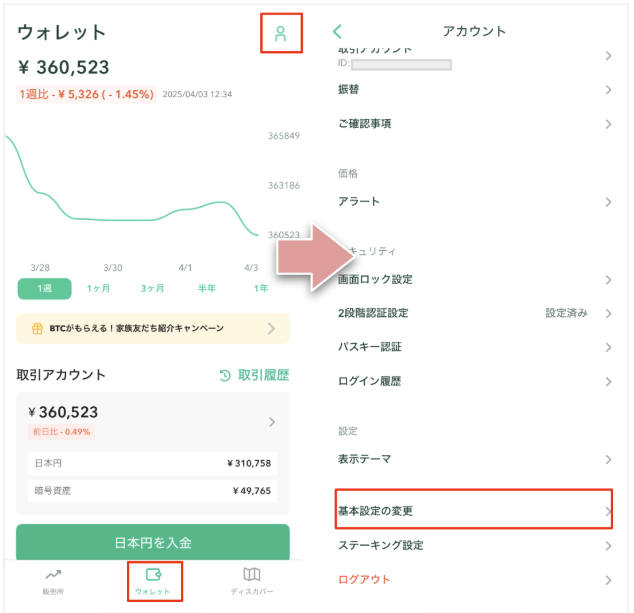
Task: Tap the back arrow in Account header
Action: pos(337,32)
